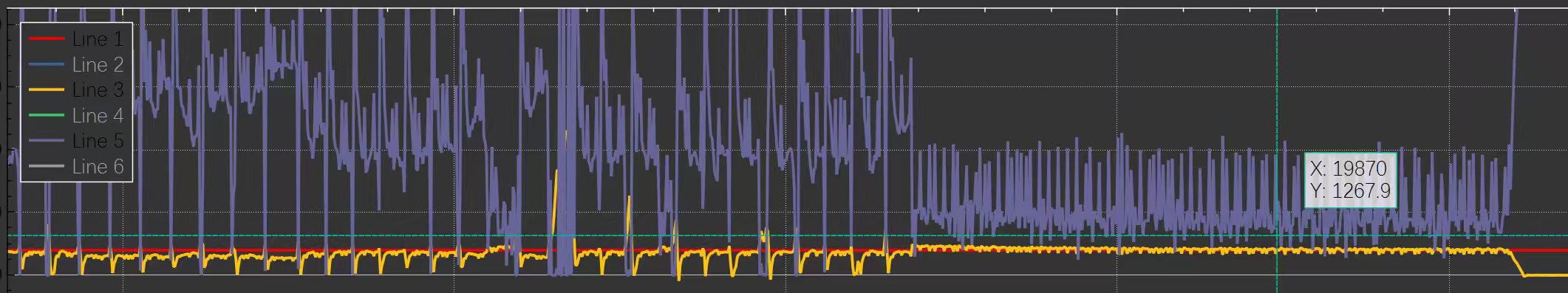Click the green Line 4 color sample
Viewport: 1568px width, 293px height.
pyautogui.click(x=46, y=116)
